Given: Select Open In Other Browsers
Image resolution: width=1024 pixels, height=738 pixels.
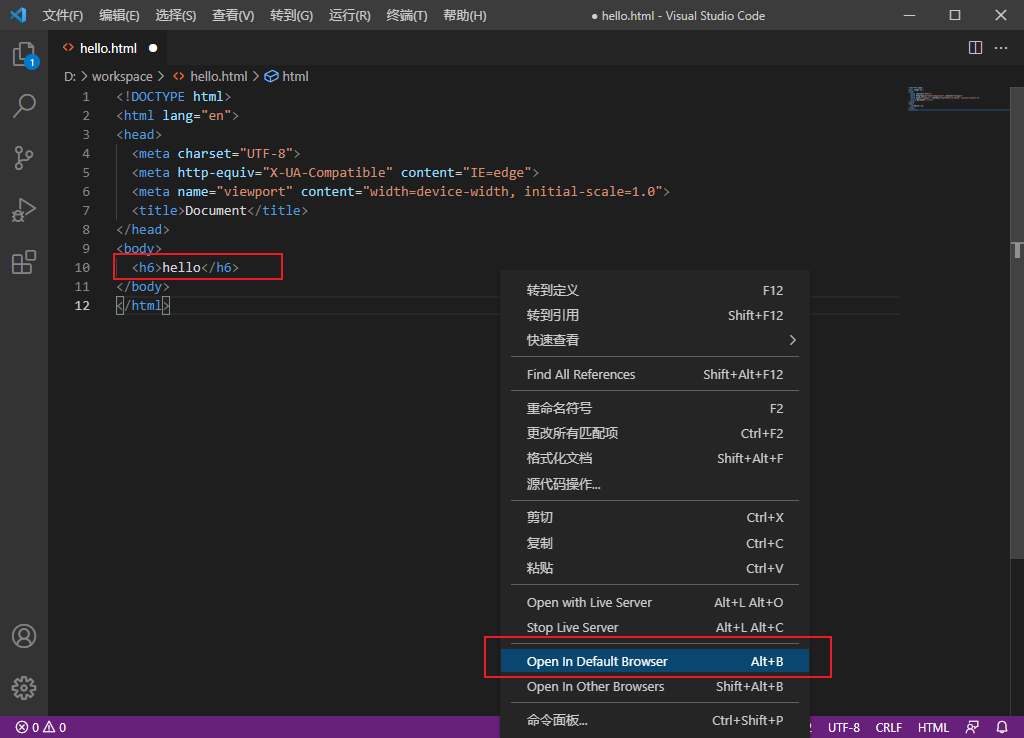Looking at the screenshot, I should 654,686.
